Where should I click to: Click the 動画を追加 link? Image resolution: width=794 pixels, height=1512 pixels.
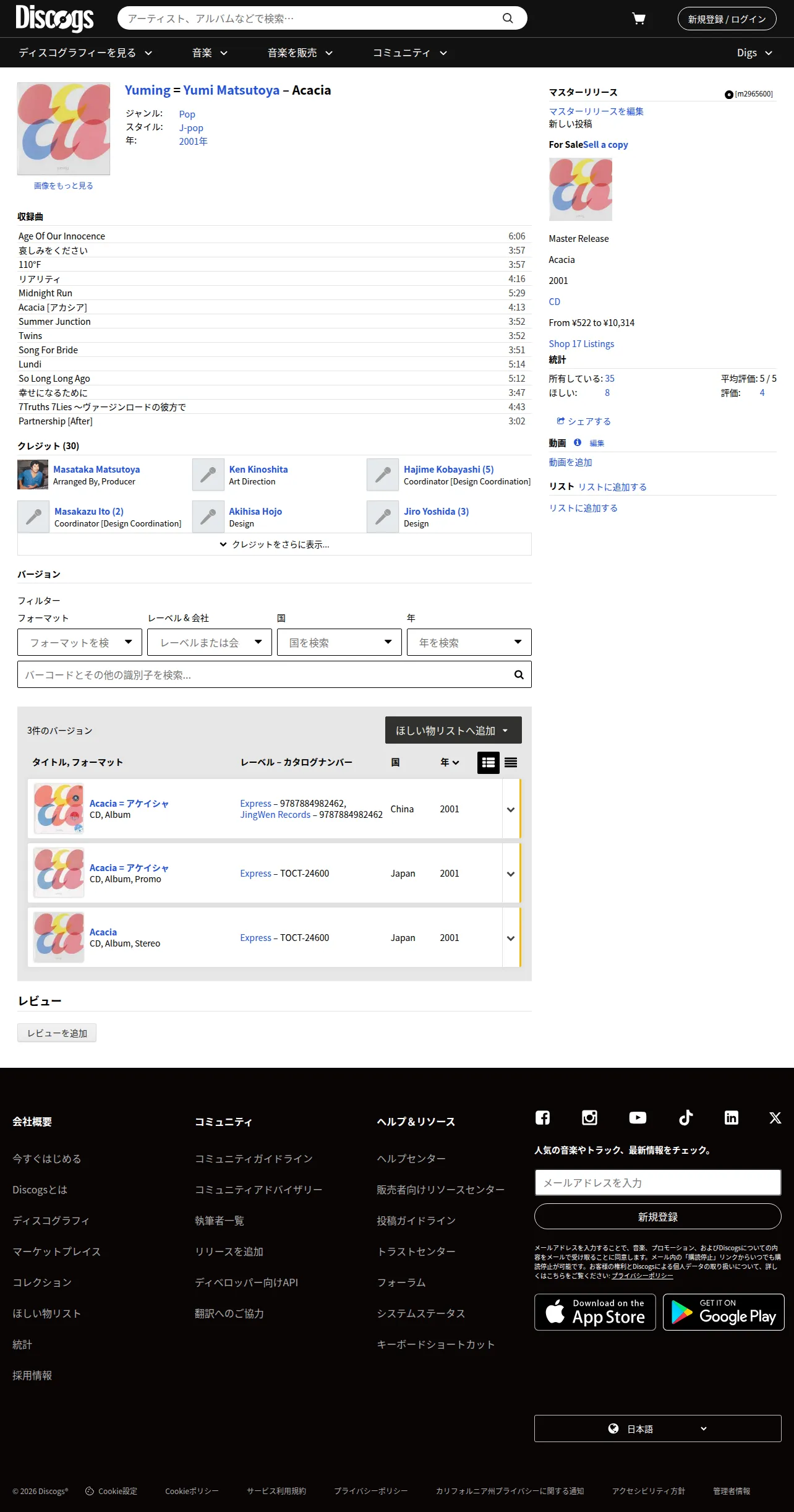pos(571,462)
